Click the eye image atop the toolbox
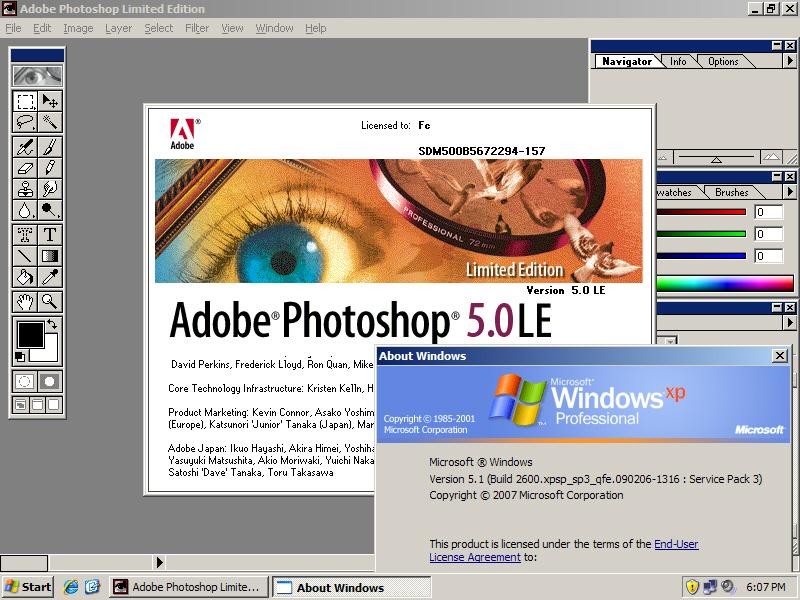Viewport: 800px width, 600px height. click(x=38, y=76)
